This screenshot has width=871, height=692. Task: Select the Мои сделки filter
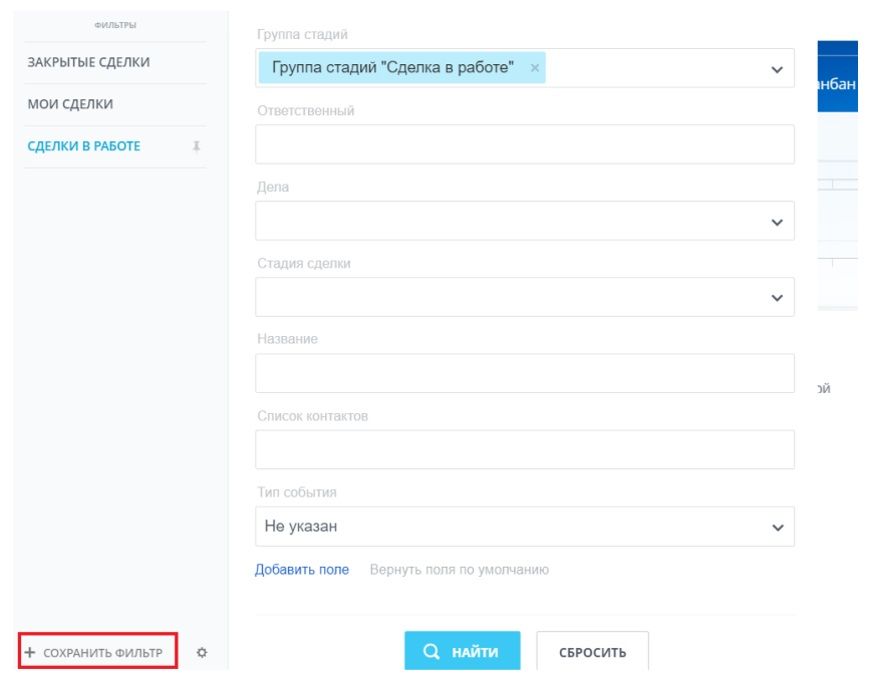pyautogui.click(x=71, y=104)
